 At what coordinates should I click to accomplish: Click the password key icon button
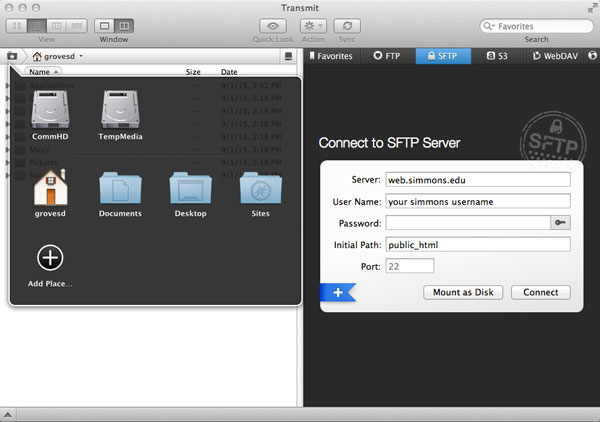[560, 223]
